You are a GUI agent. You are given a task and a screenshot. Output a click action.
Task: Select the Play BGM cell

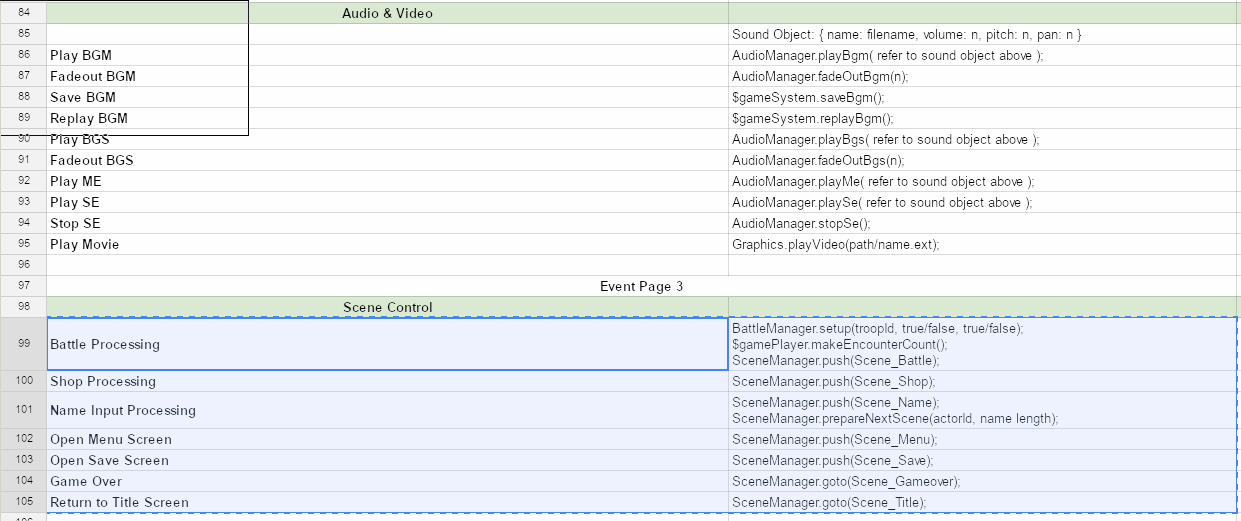click(x=387, y=55)
